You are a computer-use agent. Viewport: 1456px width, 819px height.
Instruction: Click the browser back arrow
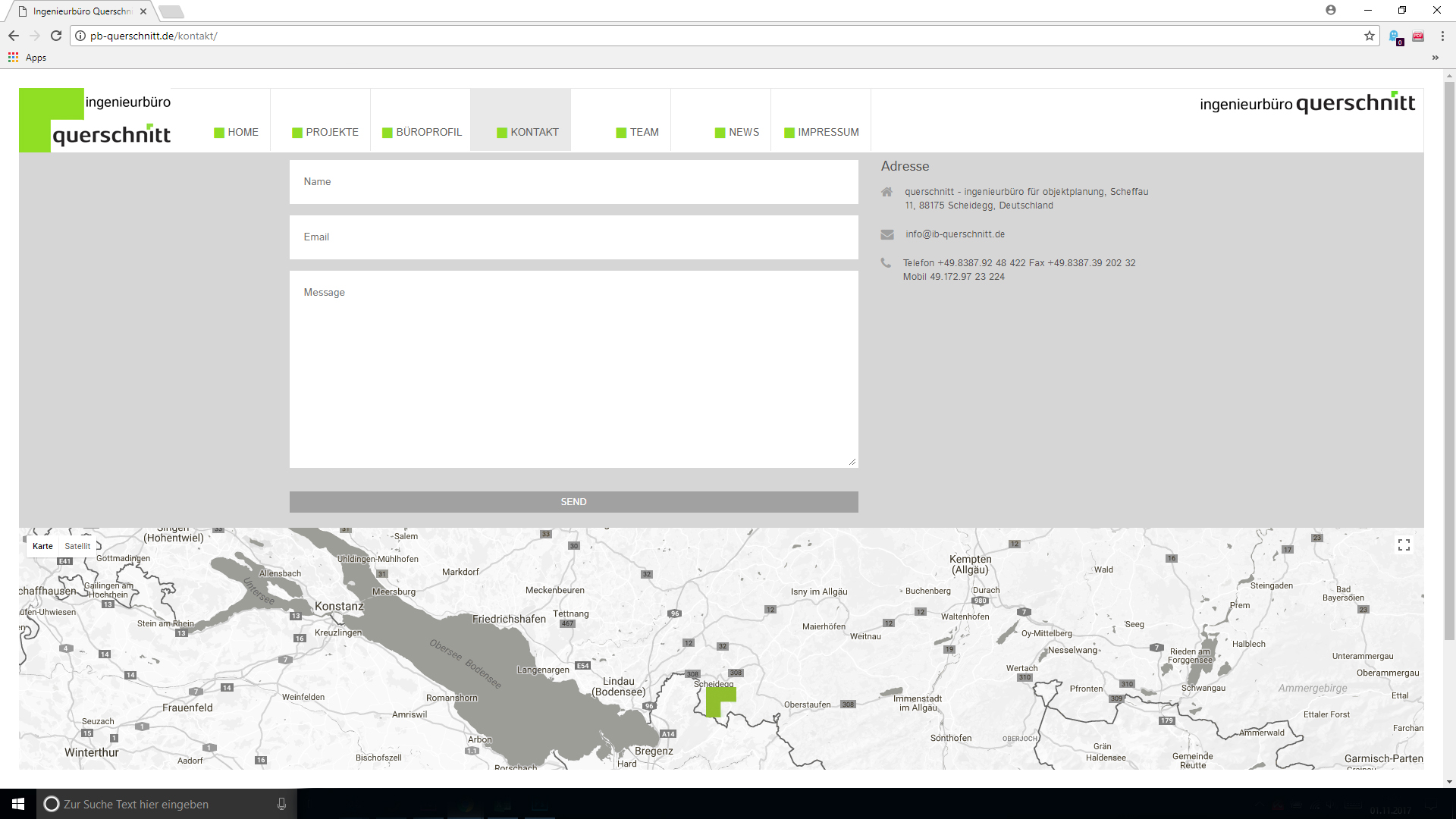14,36
